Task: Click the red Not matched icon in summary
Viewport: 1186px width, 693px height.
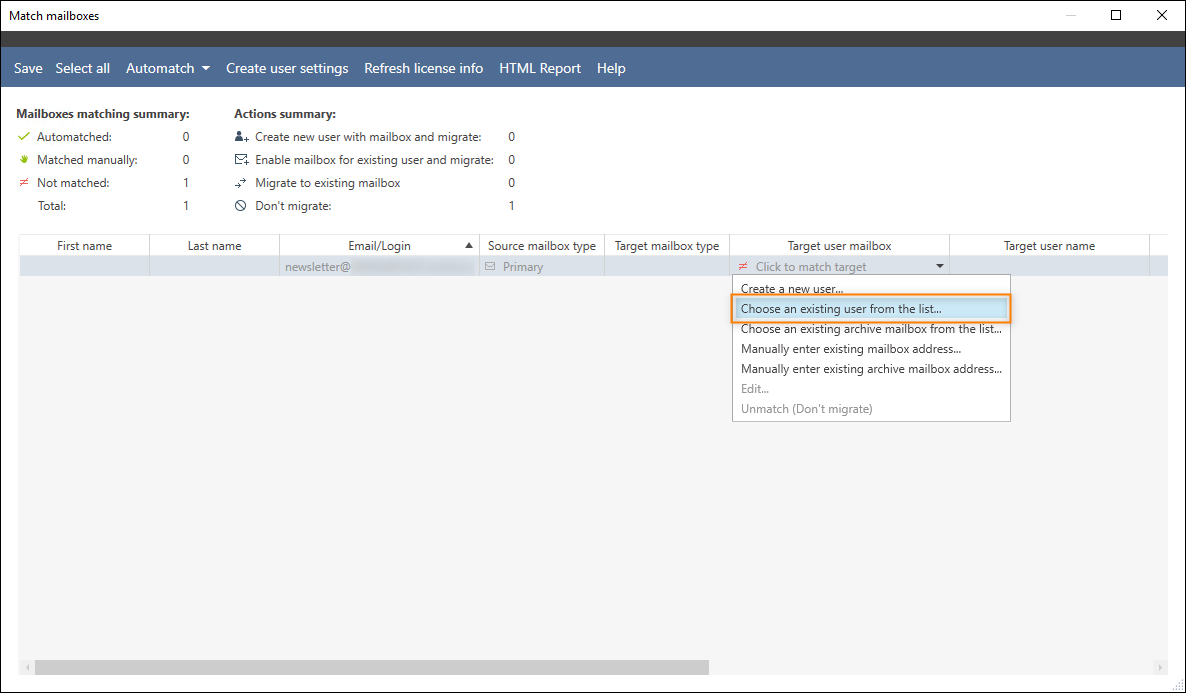Action: [23, 182]
